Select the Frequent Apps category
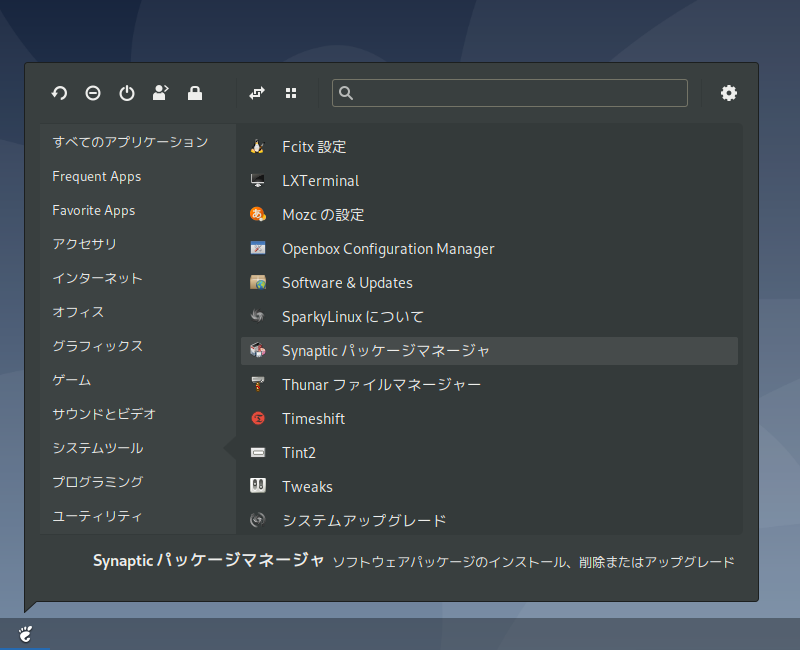The width and height of the screenshot is (800, 650). 96,177
